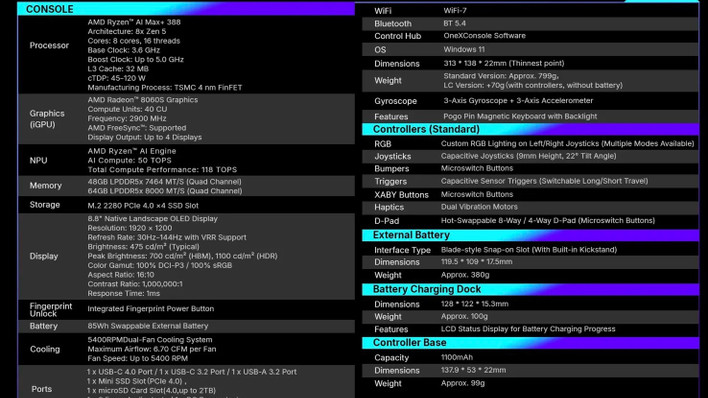
Task: Click '3-Axis Gyroscope + 3-Axis Accelerometer' text
Action: coord(518,101)
